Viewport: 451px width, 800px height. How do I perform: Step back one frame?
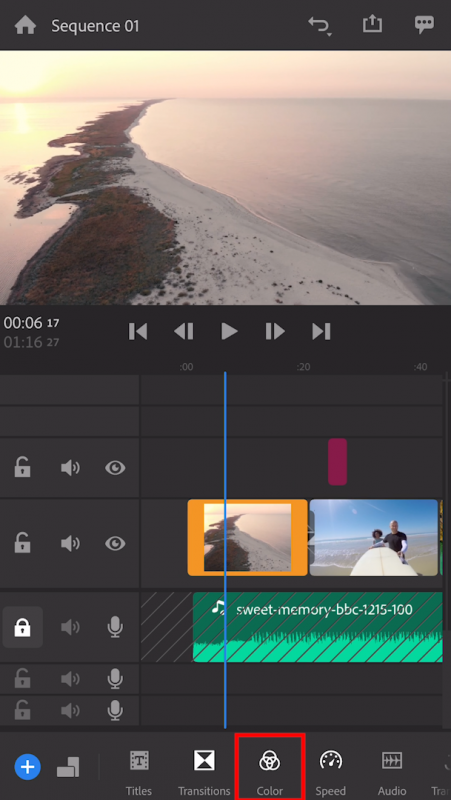pyautogui.click(x=184, y=332)
